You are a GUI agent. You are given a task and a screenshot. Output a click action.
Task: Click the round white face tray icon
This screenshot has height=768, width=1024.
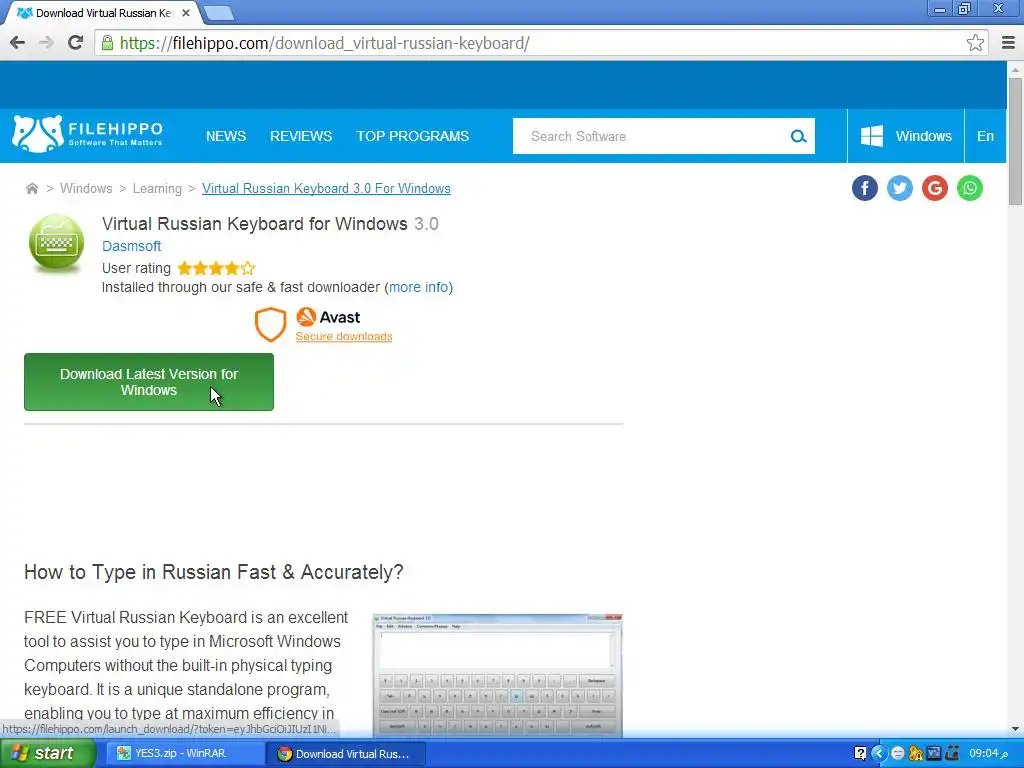(x=898, y=754)
